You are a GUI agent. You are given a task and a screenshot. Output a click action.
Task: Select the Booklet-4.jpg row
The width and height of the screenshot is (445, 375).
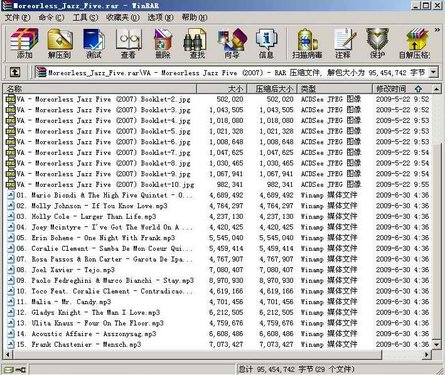pos(218,121)
